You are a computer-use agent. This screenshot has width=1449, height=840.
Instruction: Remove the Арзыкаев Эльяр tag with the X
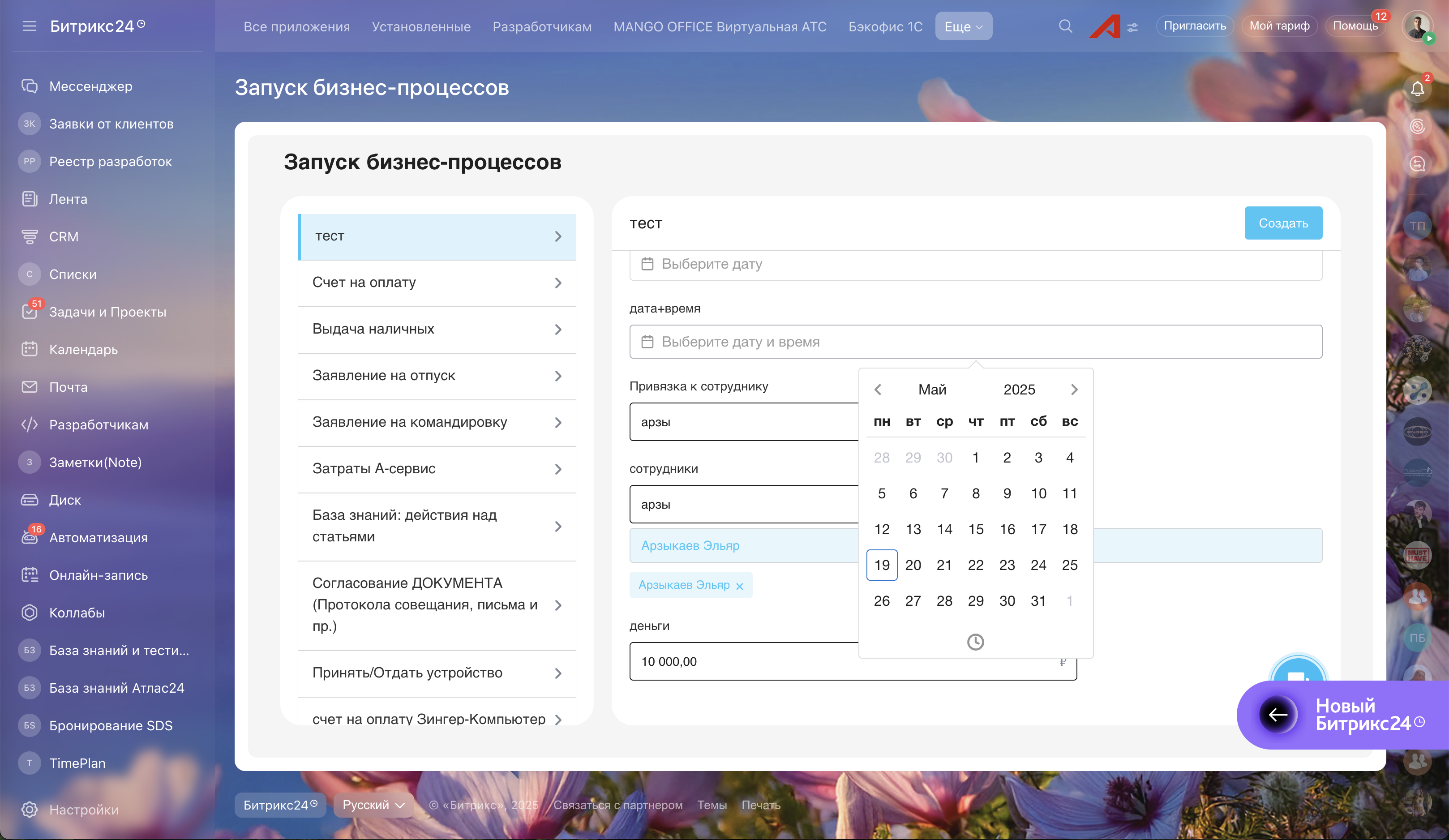click(x=739, y=586)
